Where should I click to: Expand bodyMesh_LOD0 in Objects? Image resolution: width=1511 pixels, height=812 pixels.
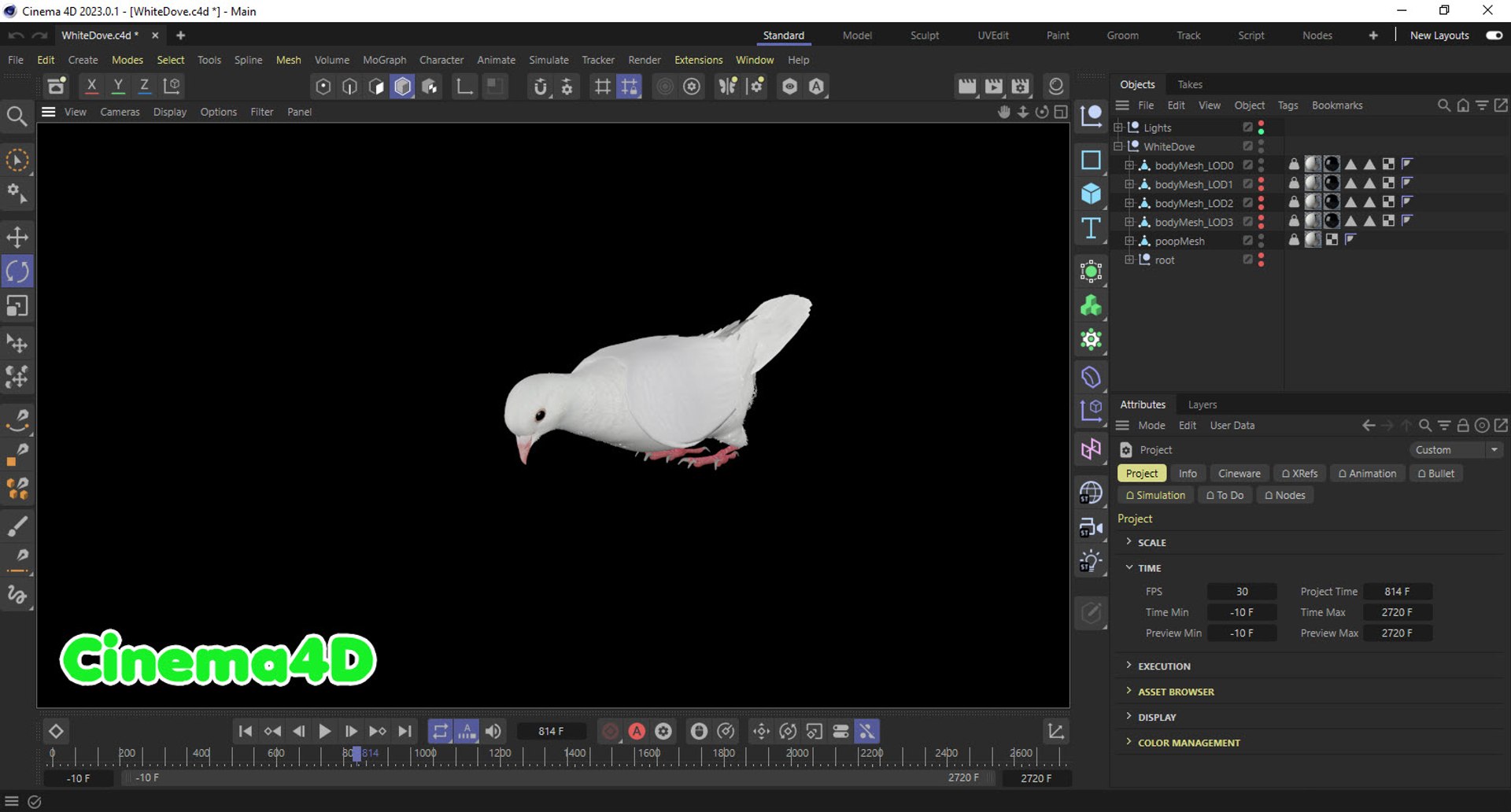click(x=1129, y=165)
